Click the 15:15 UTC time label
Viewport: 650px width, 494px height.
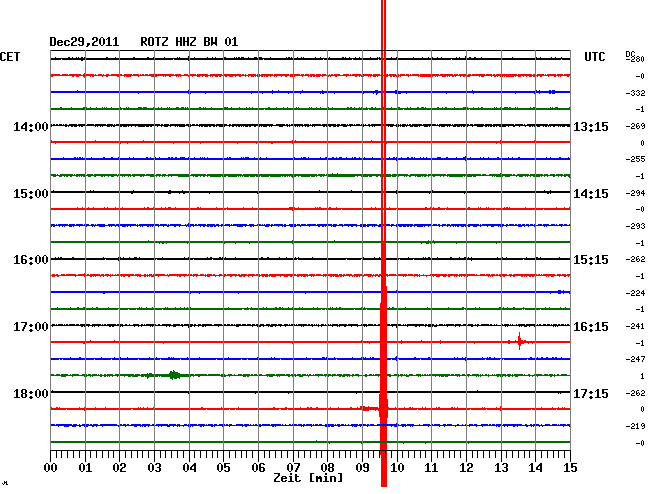591,260
